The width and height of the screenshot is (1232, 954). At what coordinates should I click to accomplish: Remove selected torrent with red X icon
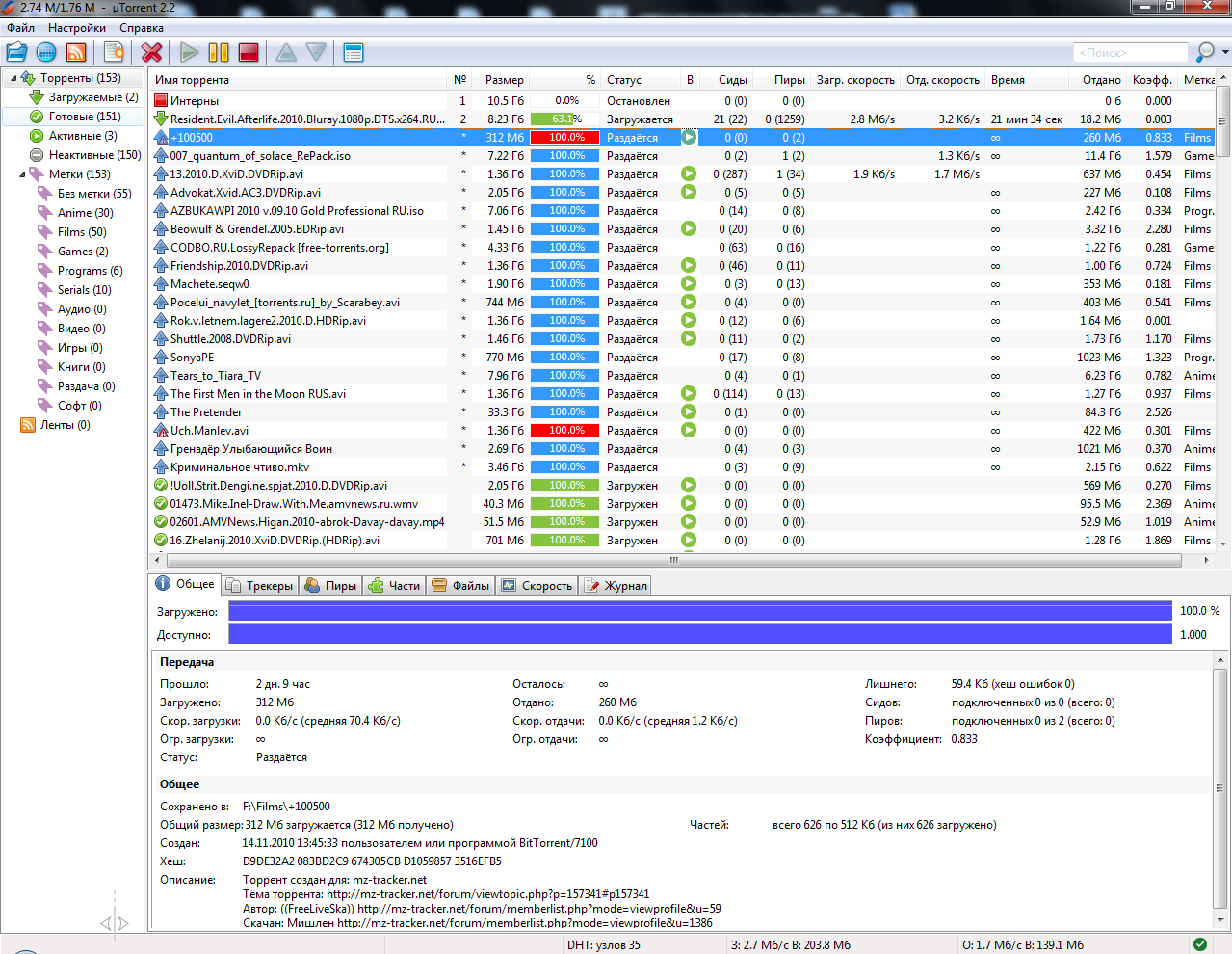(x=151, y=52)
